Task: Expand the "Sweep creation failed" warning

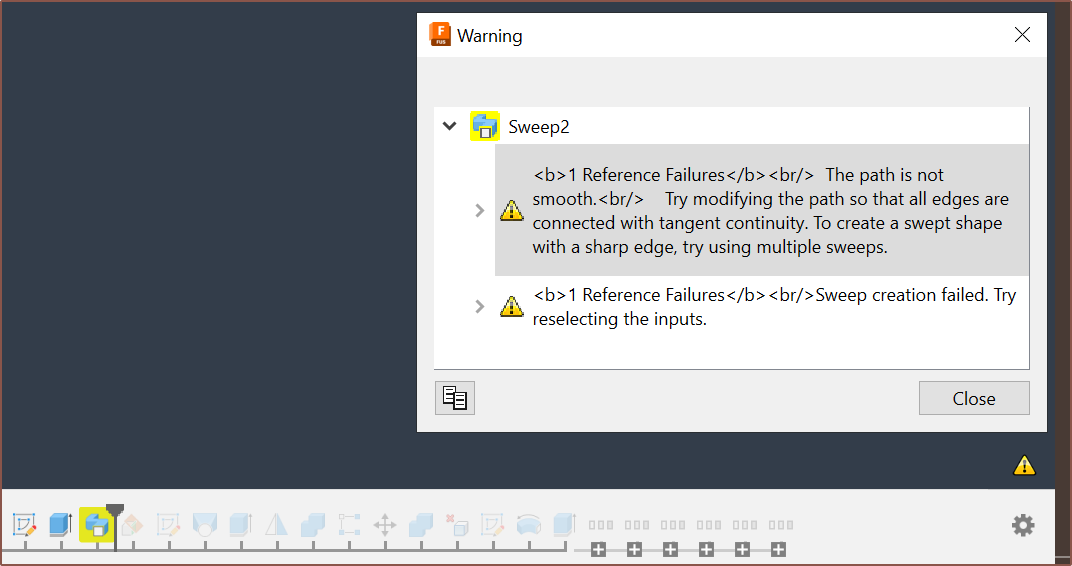Action: point(480,306)
